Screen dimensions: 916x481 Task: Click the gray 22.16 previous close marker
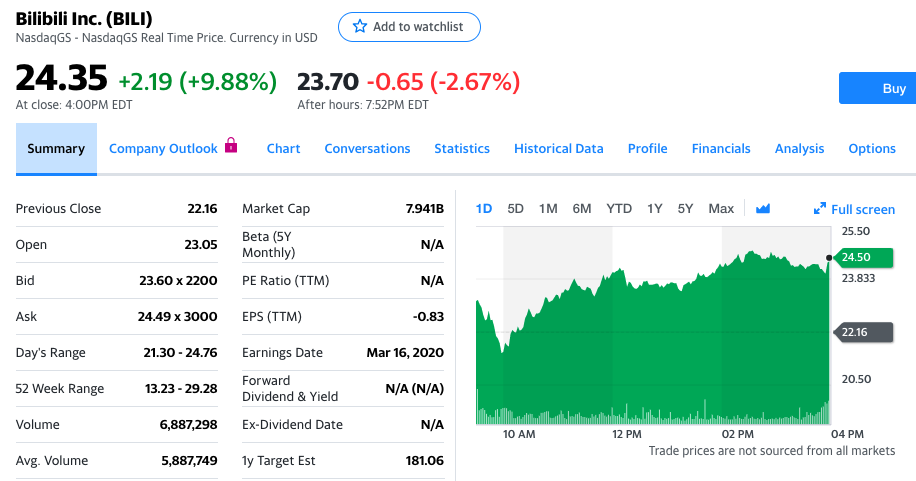point(863,332)
